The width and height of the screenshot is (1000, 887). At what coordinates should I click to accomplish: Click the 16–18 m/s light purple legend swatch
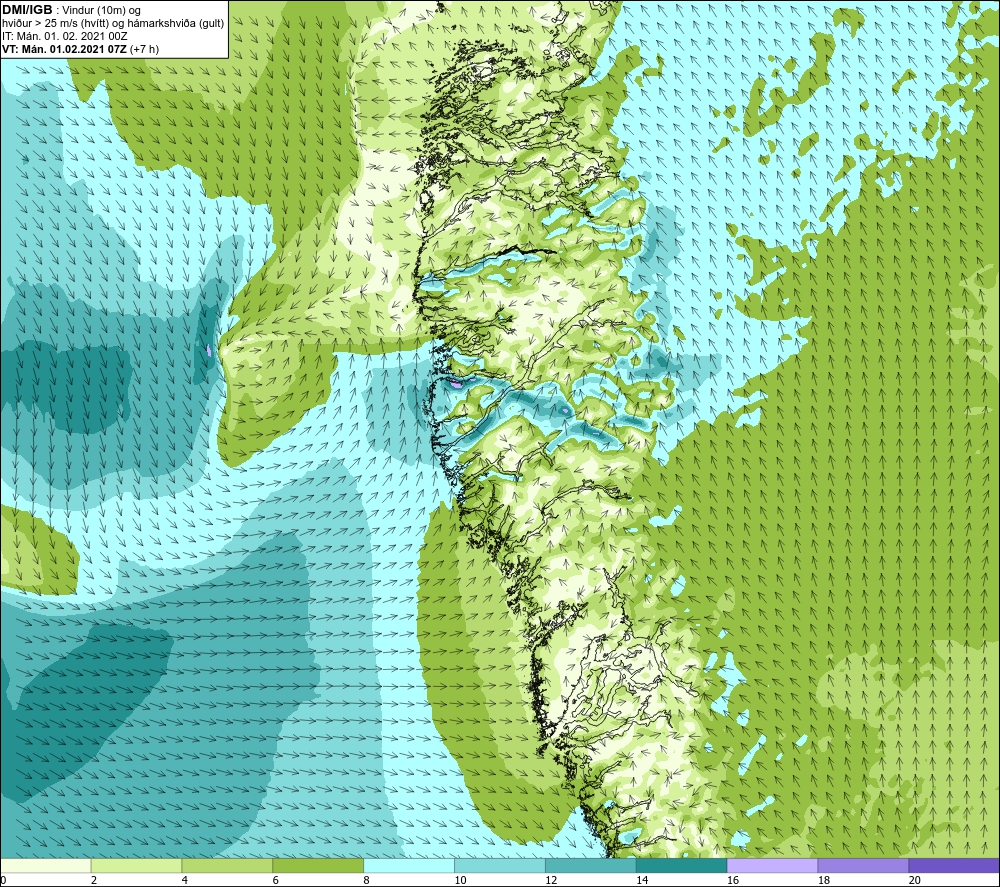coord(772,865)
